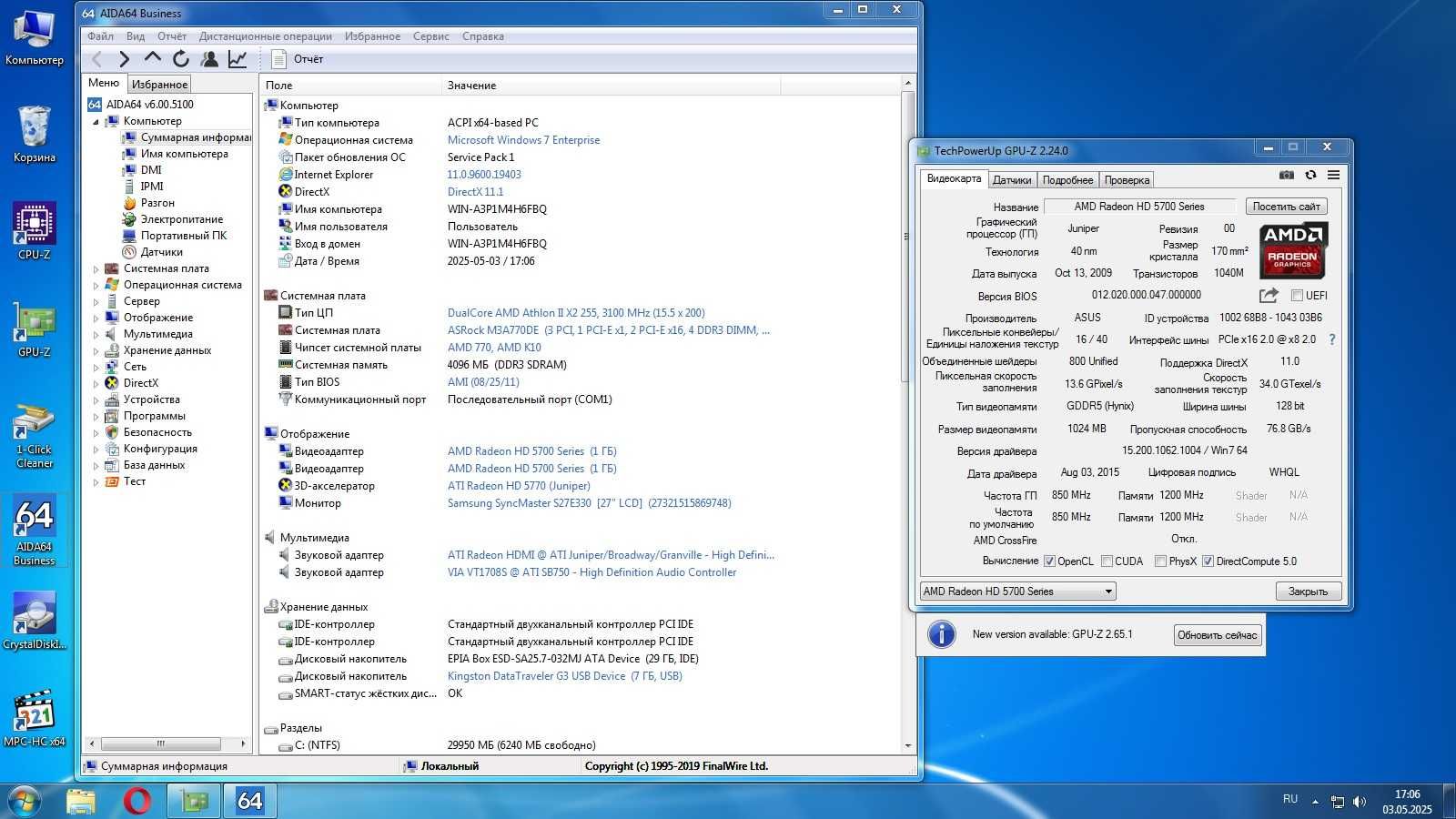This screenshot has width=1456, height=819.
Task: Open the GPU-Z hamburger menu icon
Action: (x=1333, y=175)
